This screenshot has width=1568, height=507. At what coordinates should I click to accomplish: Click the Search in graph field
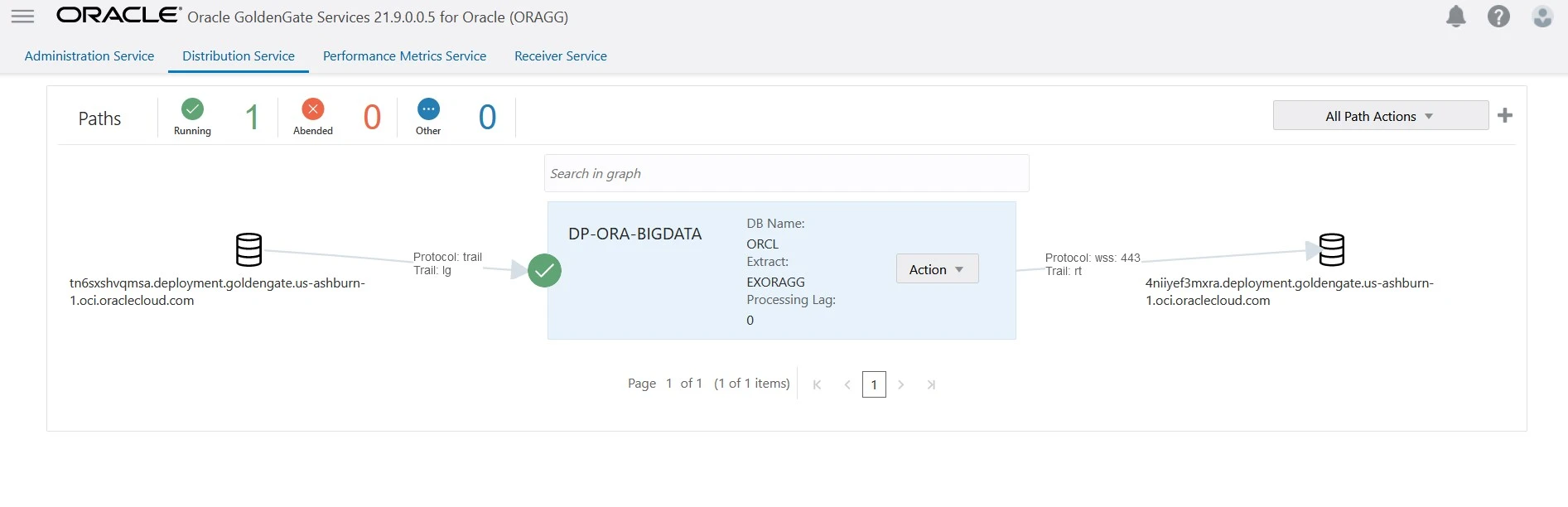pyautogui.click(x=786, y=173)
